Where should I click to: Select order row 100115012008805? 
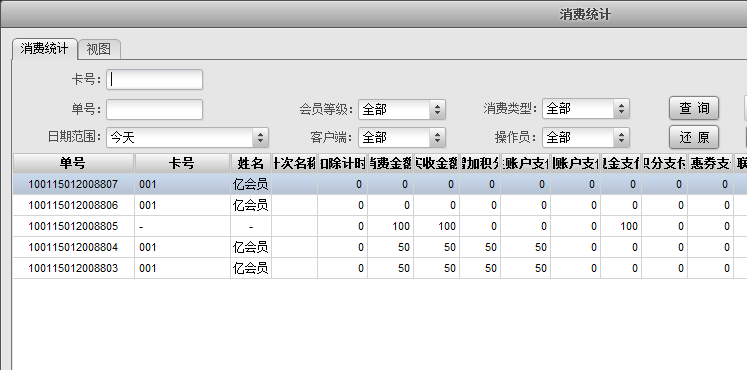(x=379, y=226)
